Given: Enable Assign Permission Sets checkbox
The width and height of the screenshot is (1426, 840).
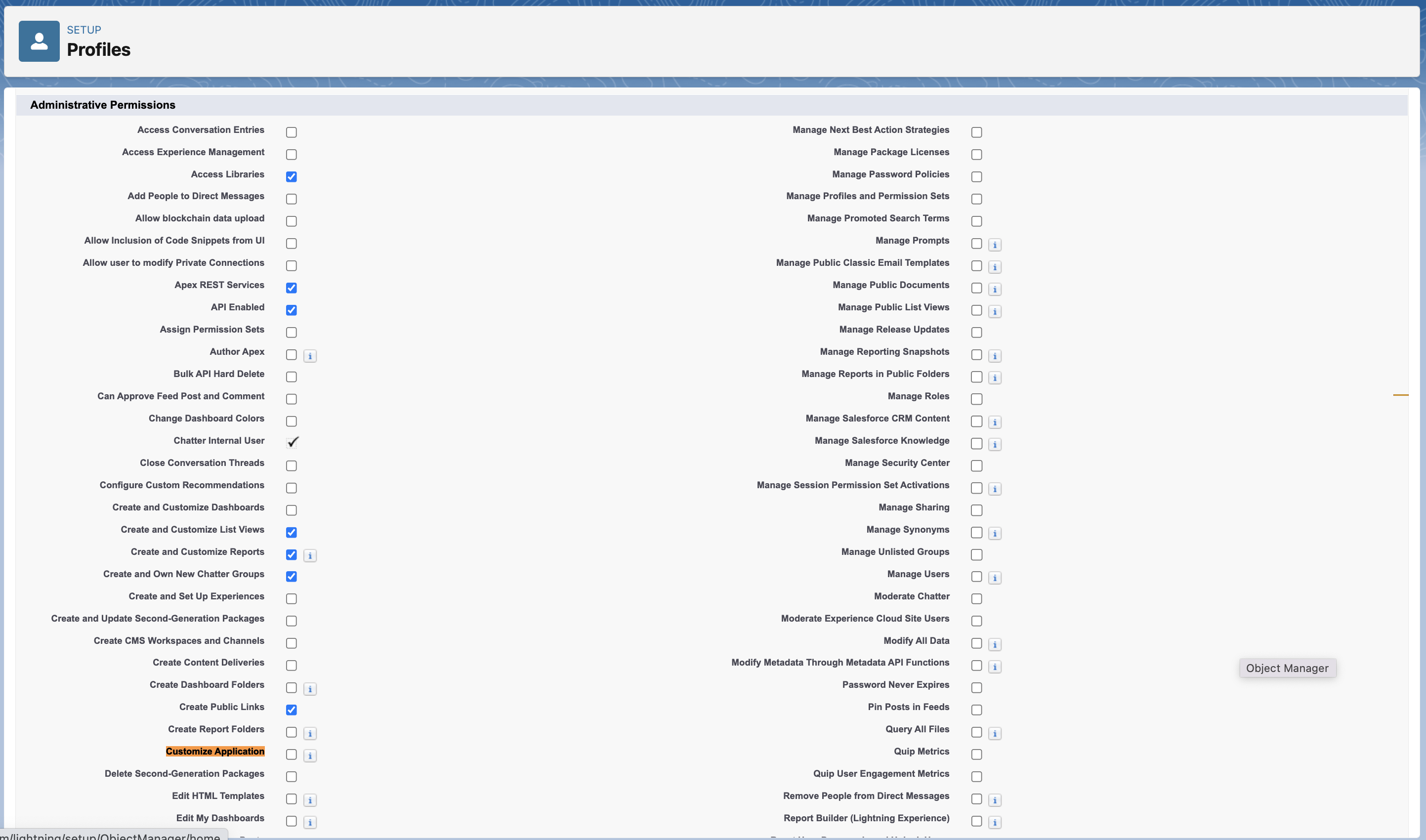Looking at the screenshot, I should point(292,332).
